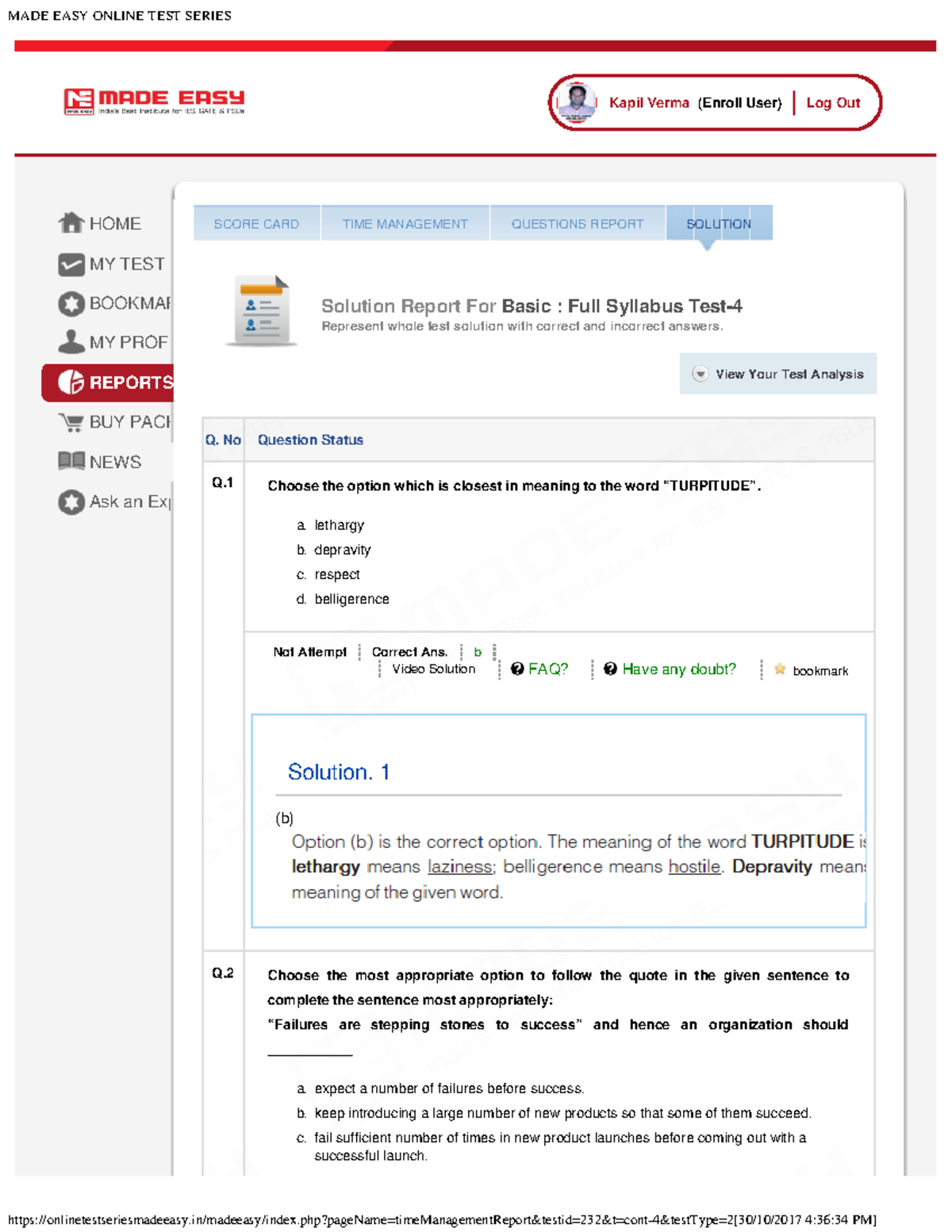Click the solution report document icon

[x=260, y=311]
